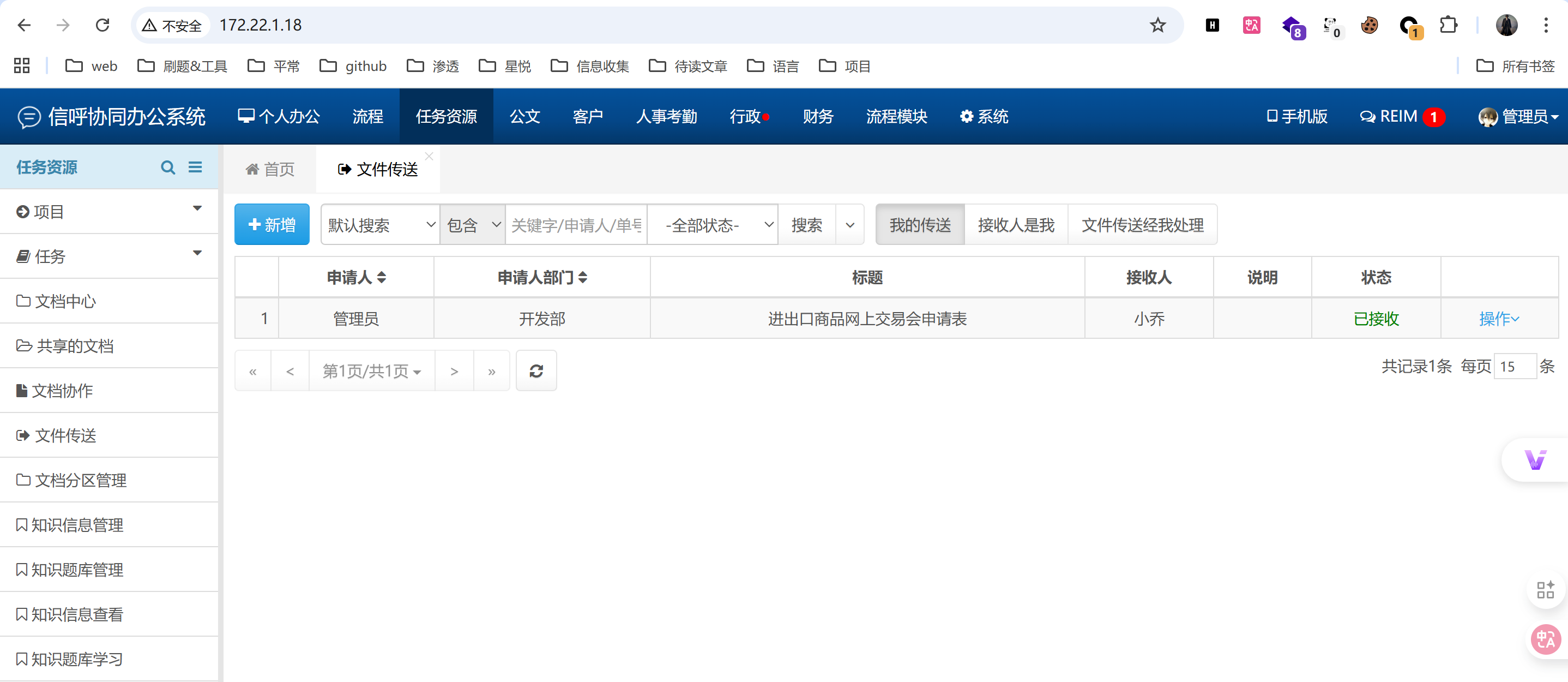
Task: Open 知识信息管理 in the sidebar
Action: click(110, 525)
